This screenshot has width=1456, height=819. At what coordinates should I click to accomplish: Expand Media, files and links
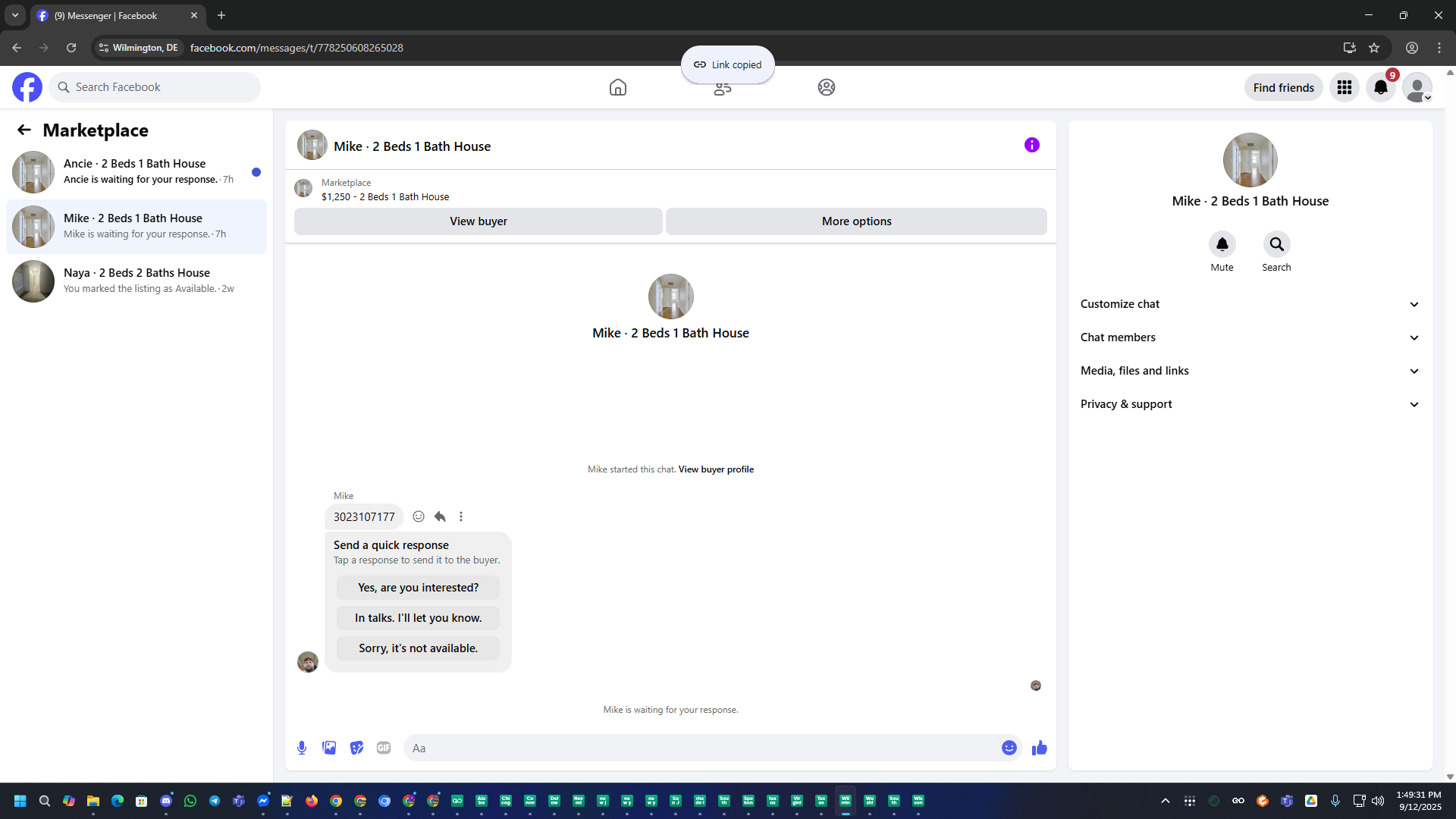click(1249, 371)
